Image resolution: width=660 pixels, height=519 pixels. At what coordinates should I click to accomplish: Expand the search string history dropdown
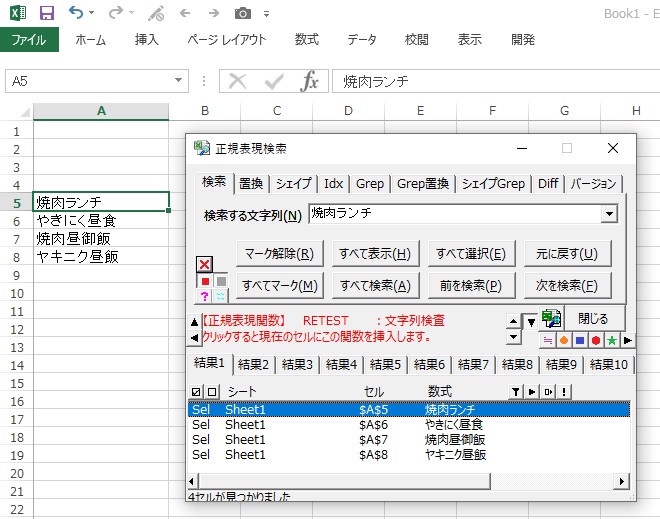608,214
